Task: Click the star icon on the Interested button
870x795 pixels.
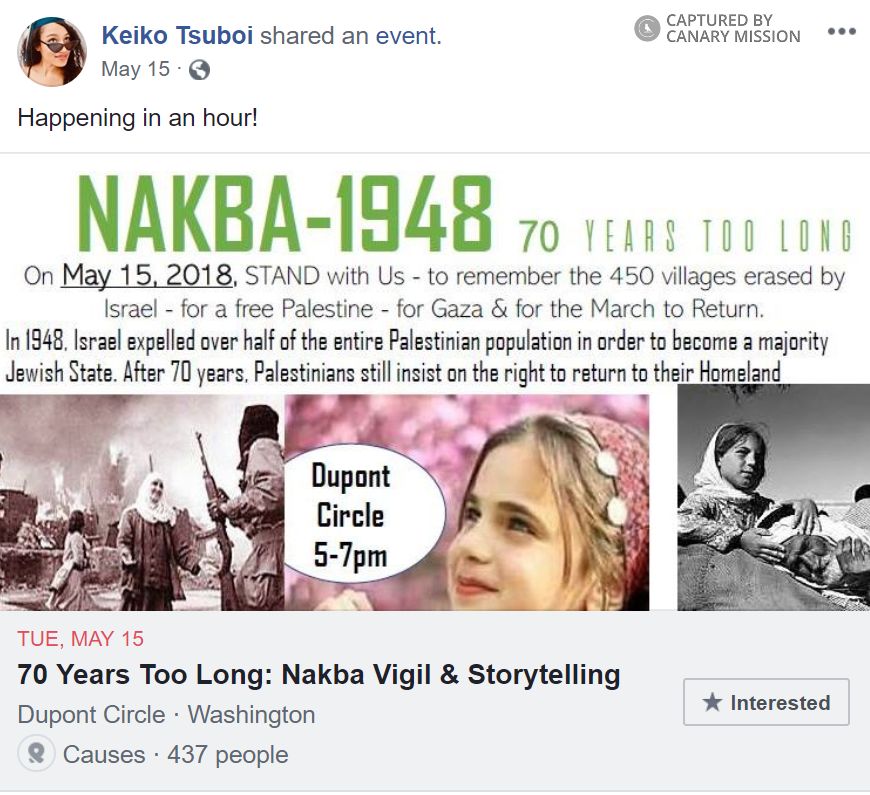Action: click(x=712, y=703)
